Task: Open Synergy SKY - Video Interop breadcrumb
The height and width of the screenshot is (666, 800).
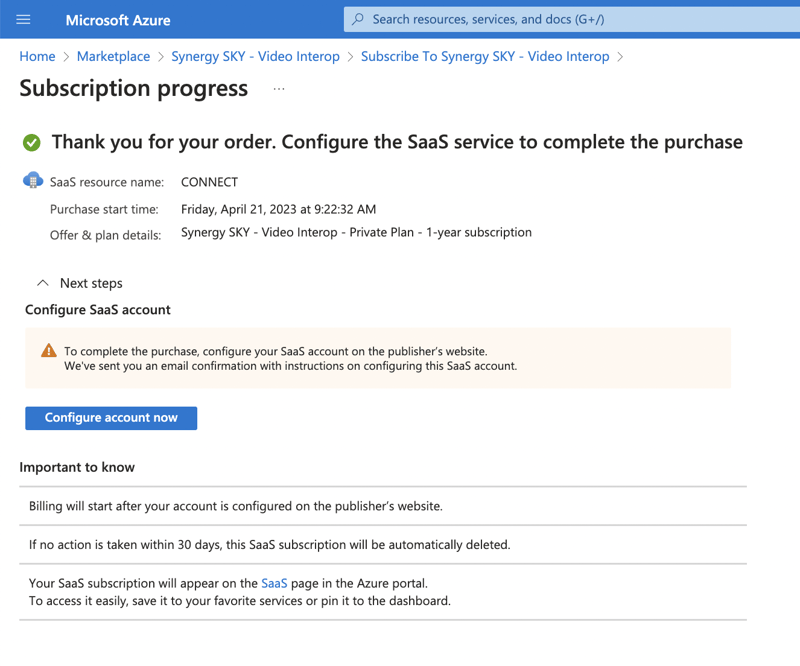Action: click(256, 56)
